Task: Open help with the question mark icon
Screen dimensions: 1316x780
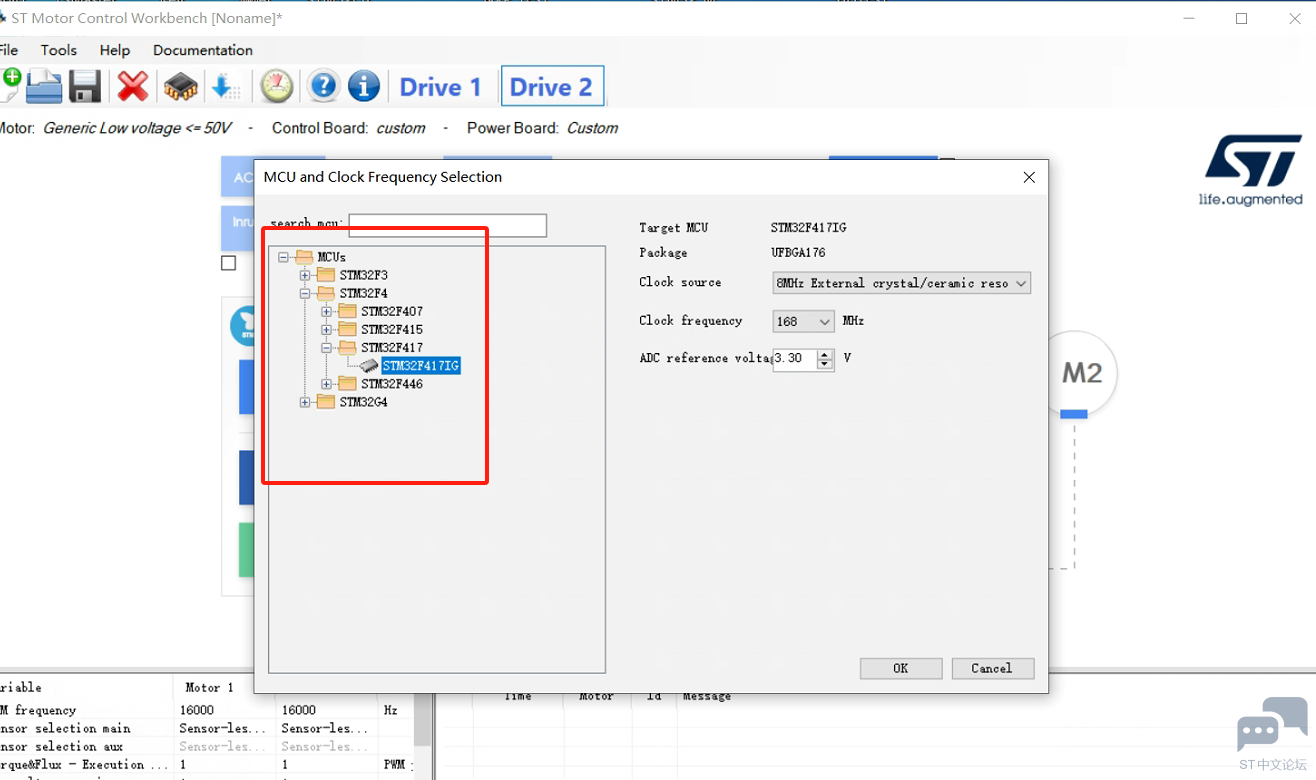Action: [x=323, y=86]
